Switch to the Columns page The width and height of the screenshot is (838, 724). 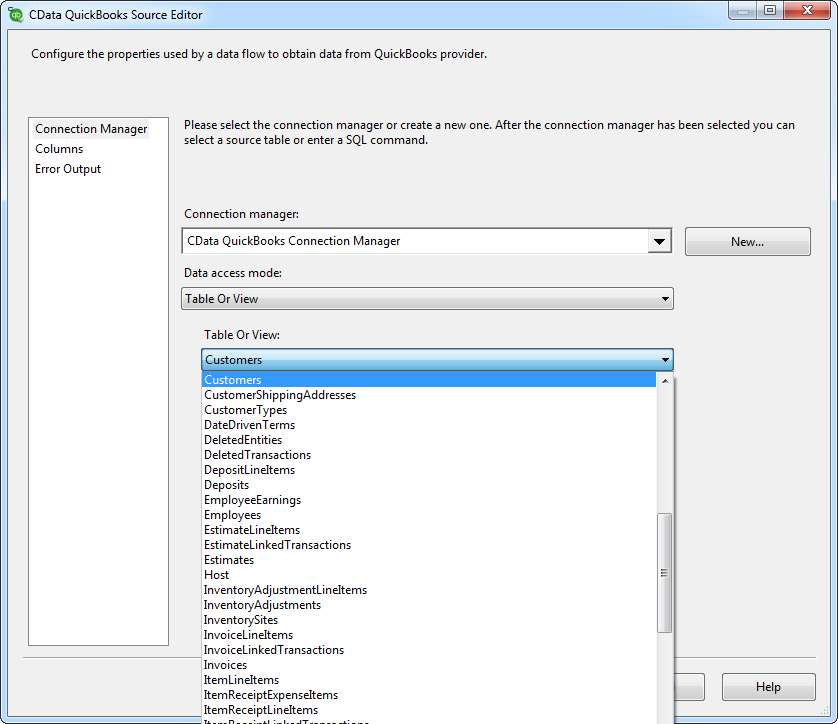59,148
